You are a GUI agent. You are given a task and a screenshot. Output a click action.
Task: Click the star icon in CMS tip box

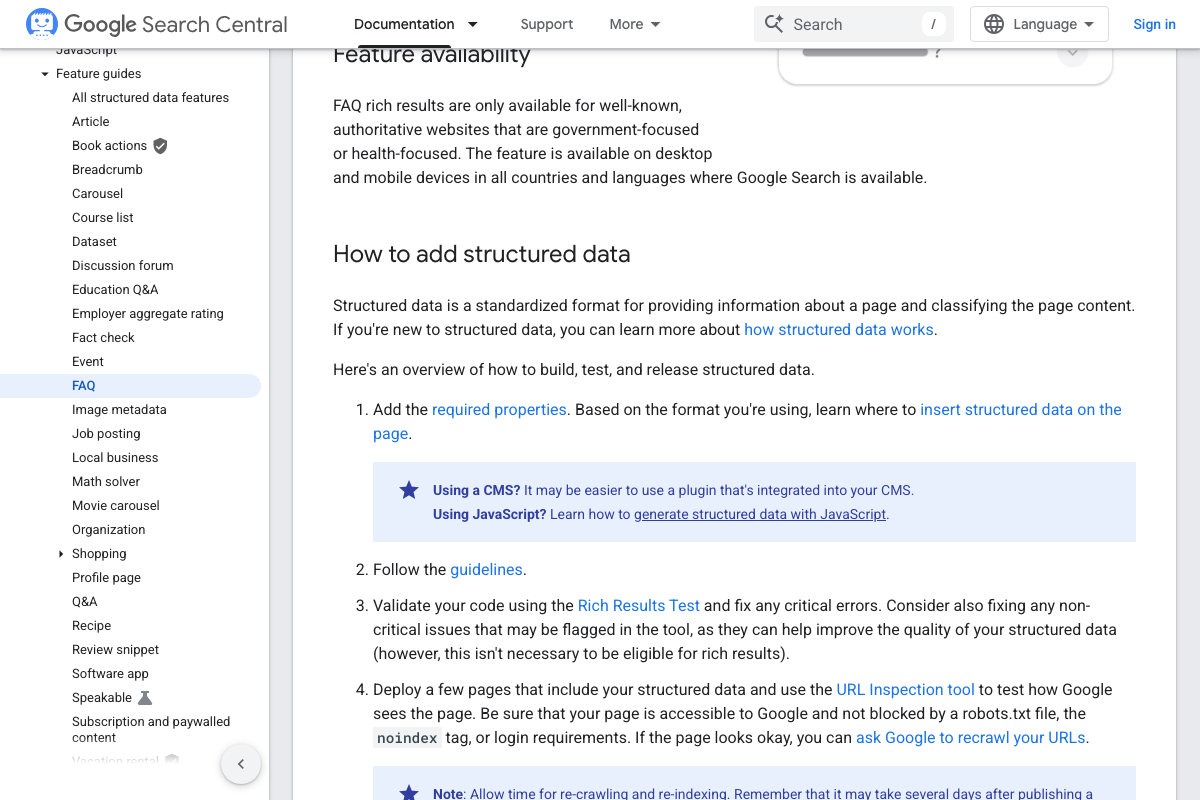pyautogui.click(x=409, y=490)
